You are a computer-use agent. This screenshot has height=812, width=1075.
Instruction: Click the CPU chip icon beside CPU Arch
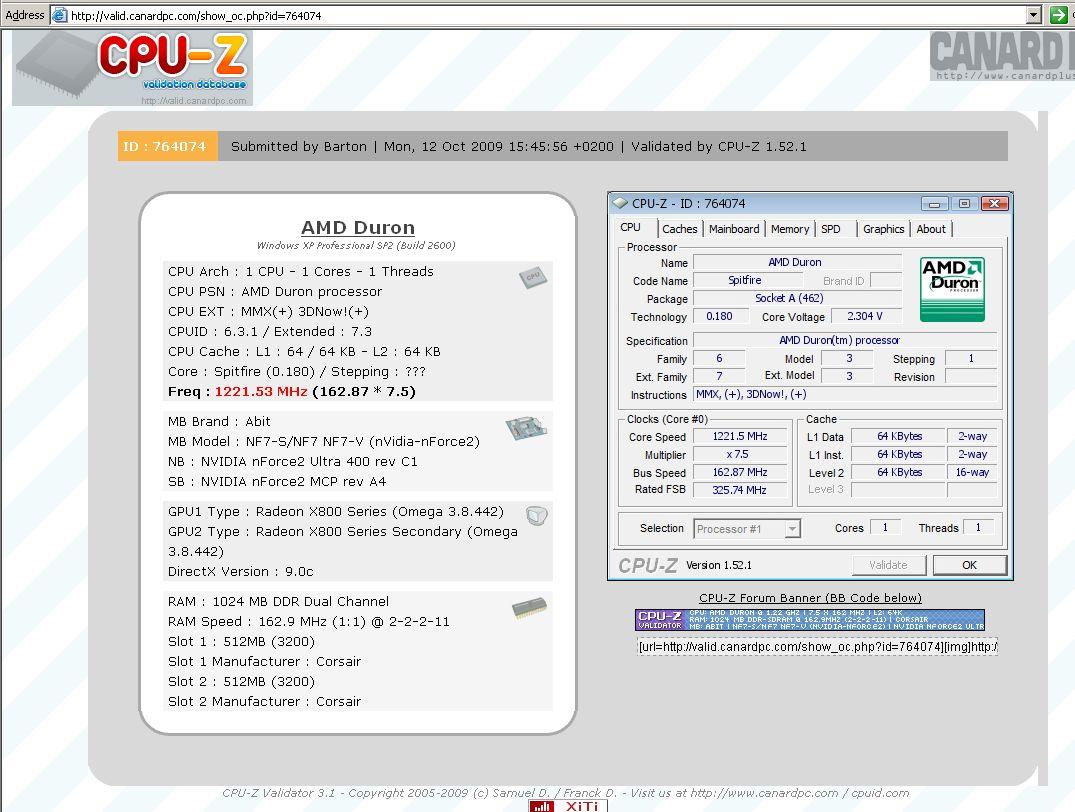click(x=533, y=277)
